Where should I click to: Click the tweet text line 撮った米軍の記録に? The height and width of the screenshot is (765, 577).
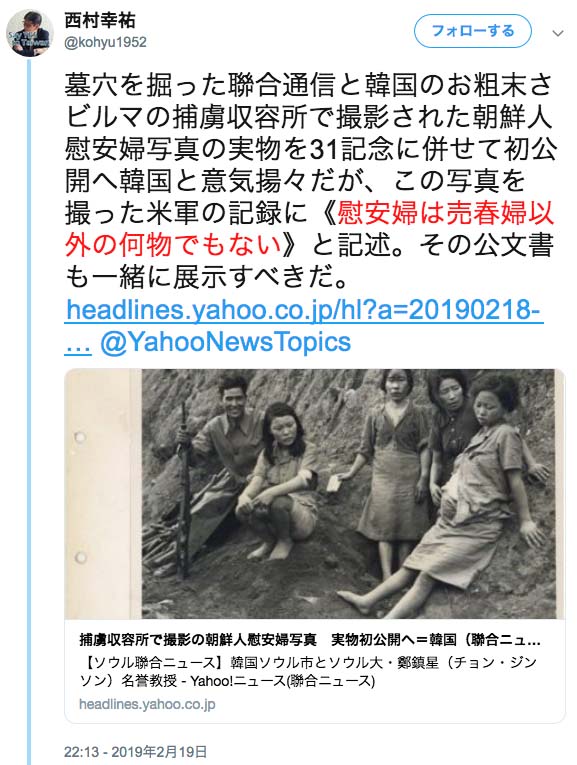pyautogui.click(x=186, y=213)
